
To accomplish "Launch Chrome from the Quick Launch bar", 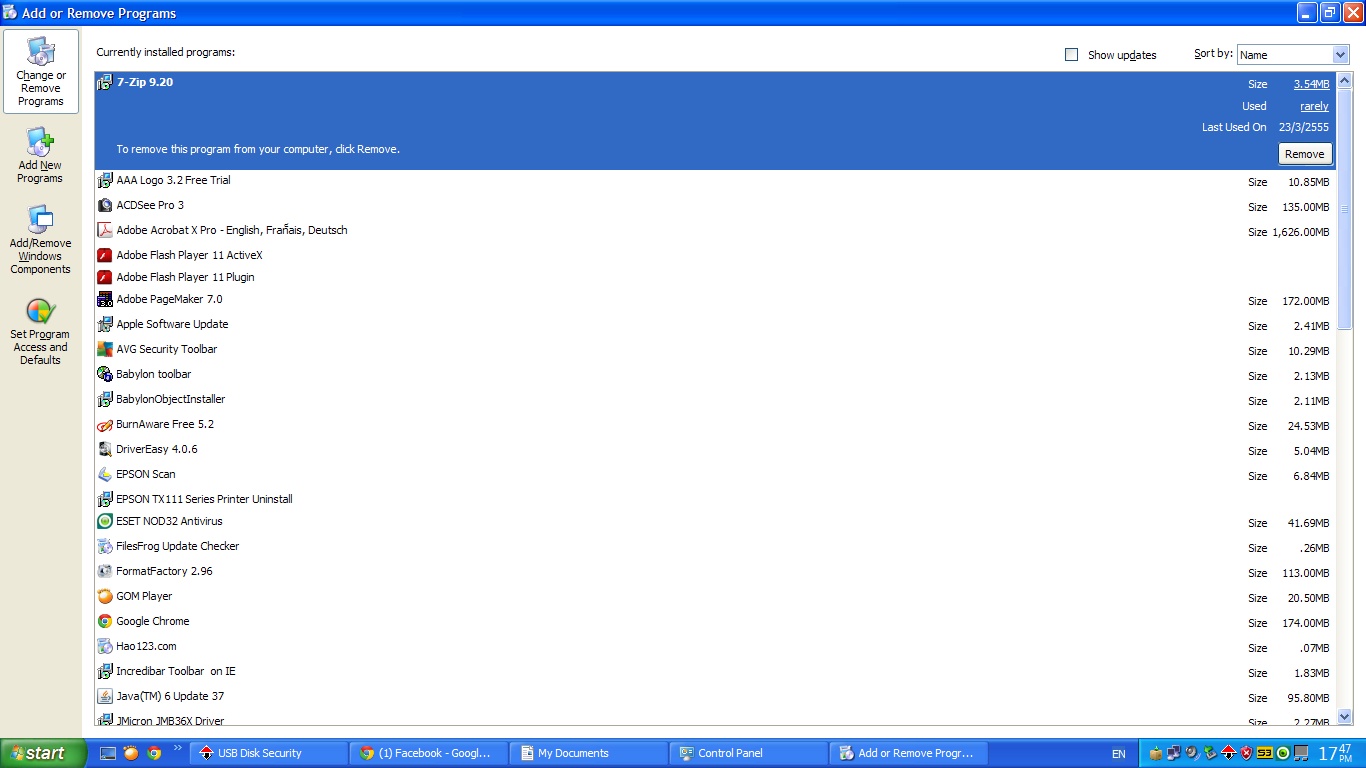I will pos(154,753).
